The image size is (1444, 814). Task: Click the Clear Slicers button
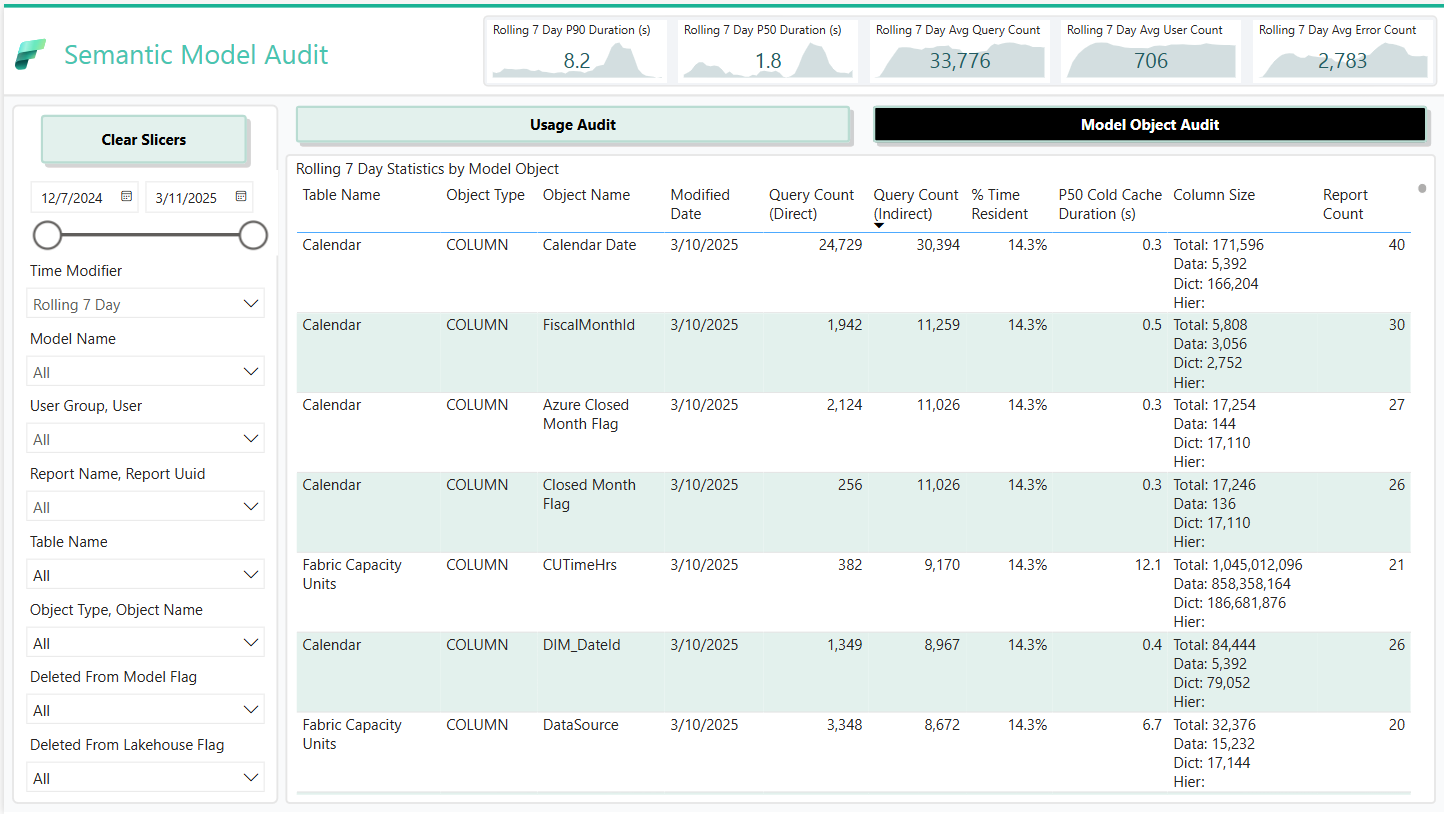click(144, 139)
